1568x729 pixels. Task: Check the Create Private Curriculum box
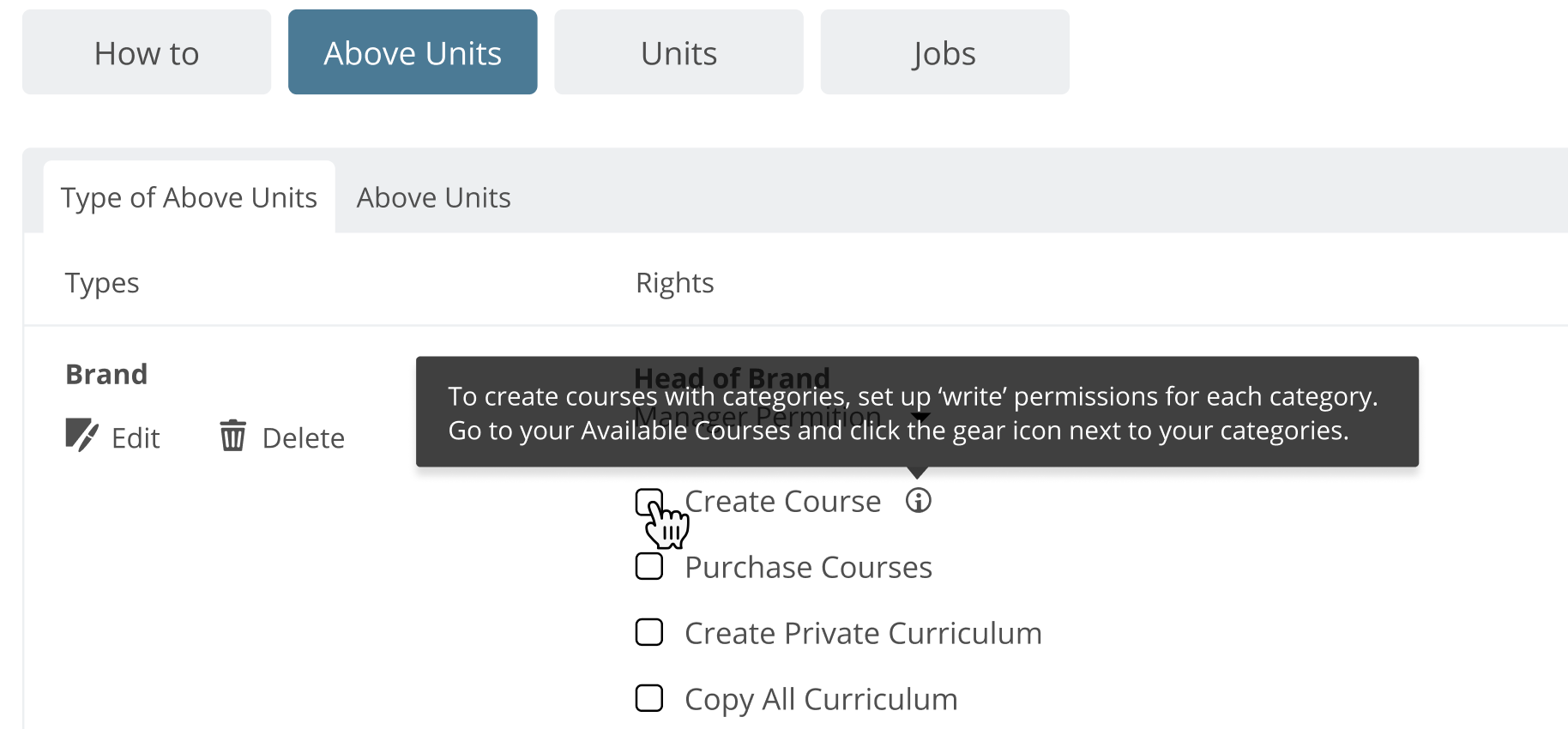click(x=649, y=632)
